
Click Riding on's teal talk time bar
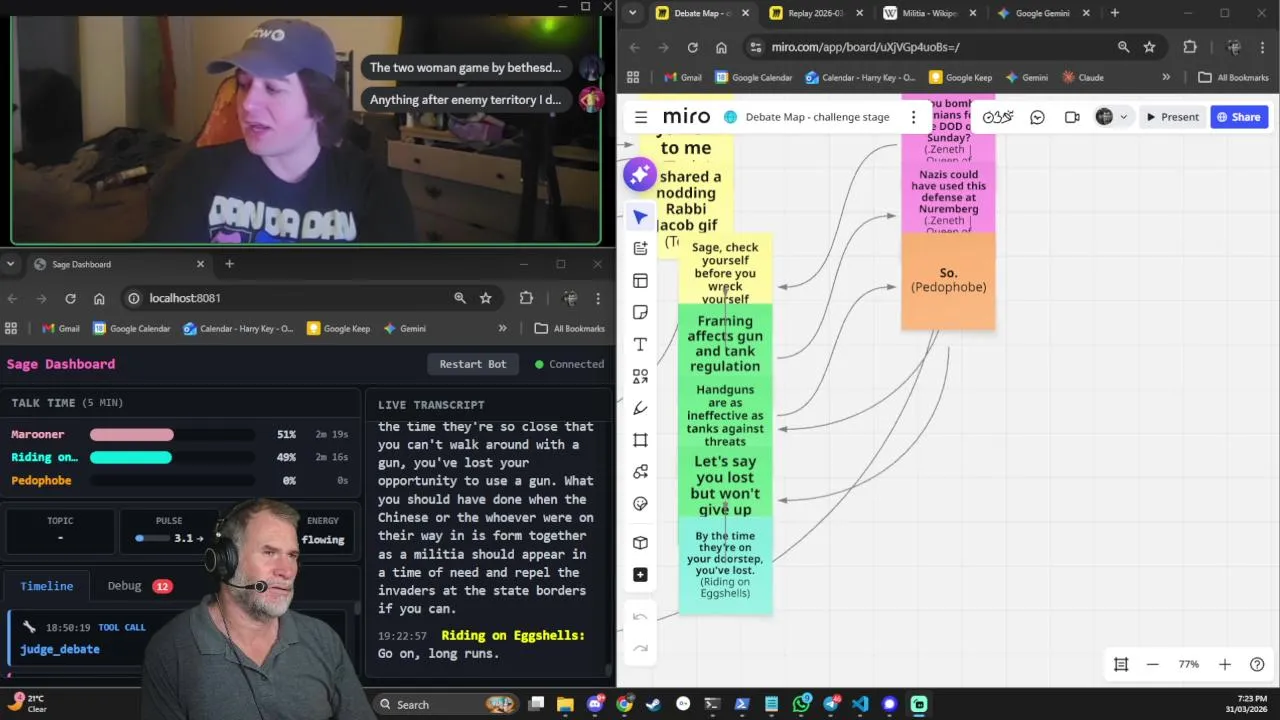[131, 457]
